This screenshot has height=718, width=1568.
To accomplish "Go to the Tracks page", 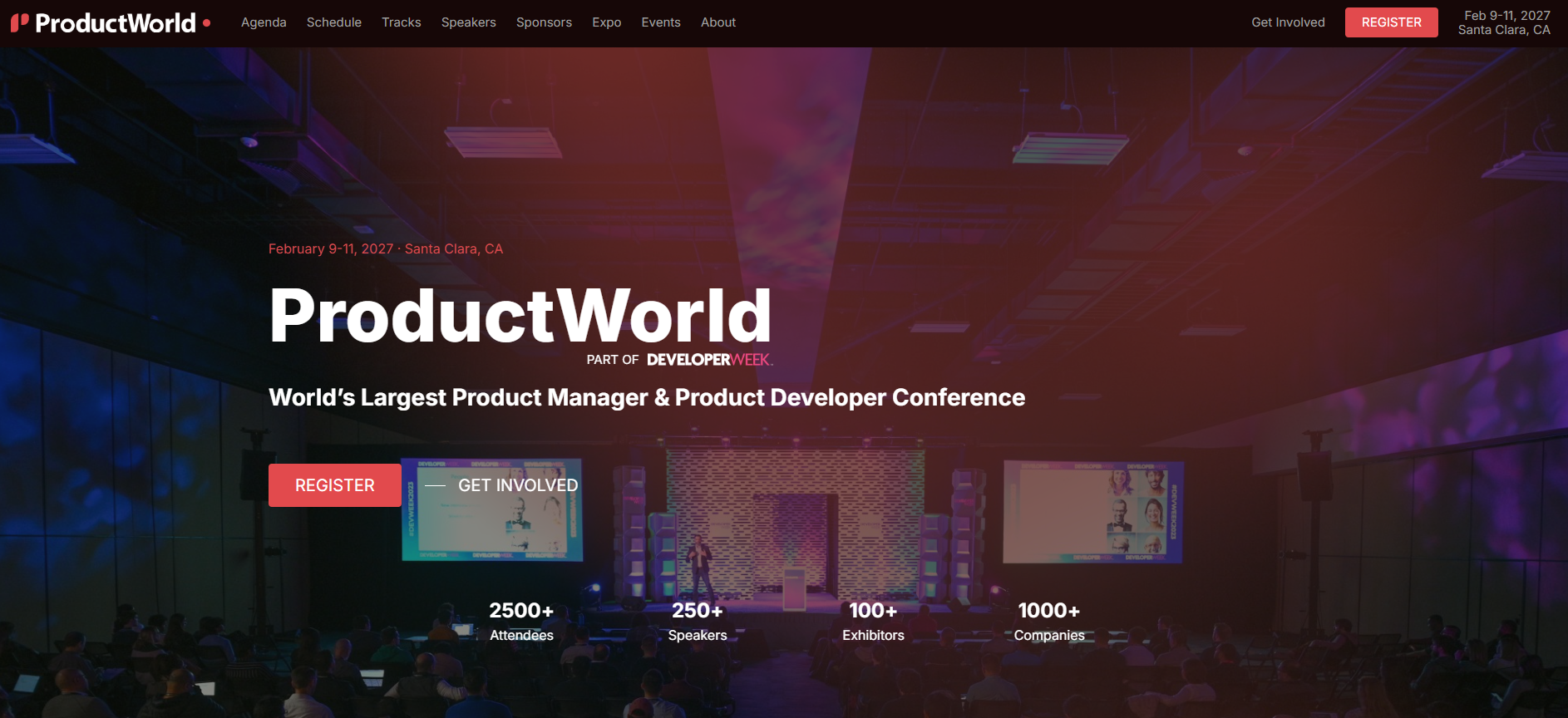I will [402, 22].
